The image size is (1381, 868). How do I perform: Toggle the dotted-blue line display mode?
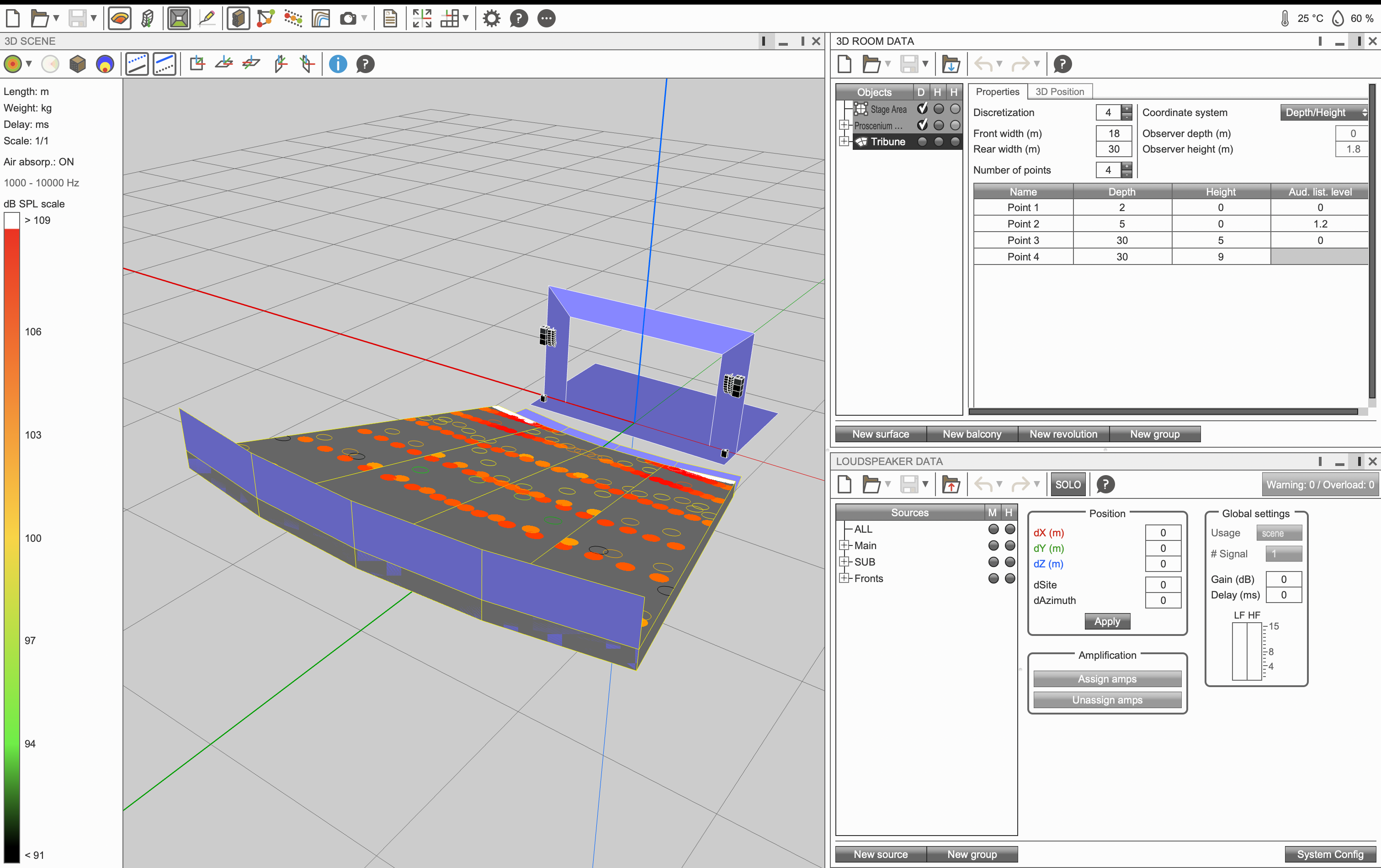point(137,64)
